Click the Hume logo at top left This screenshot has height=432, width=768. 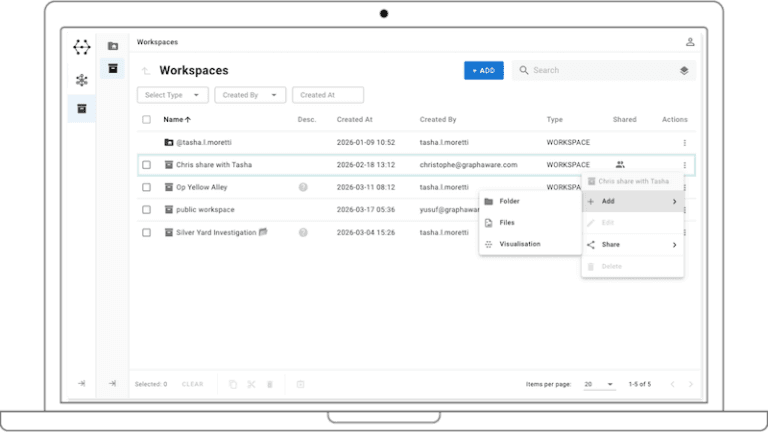point(82,47)
